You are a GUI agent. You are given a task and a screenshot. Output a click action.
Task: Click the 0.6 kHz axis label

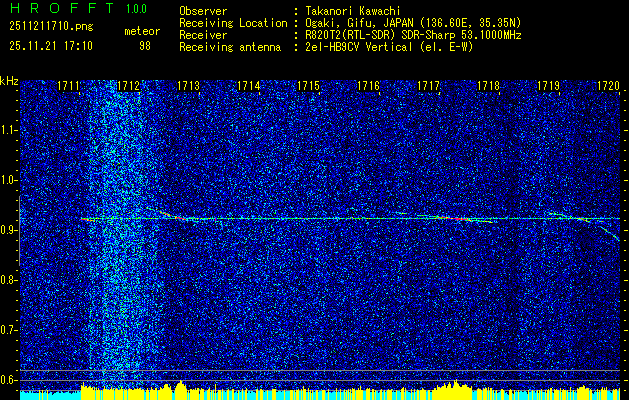[x=8, y=380]
